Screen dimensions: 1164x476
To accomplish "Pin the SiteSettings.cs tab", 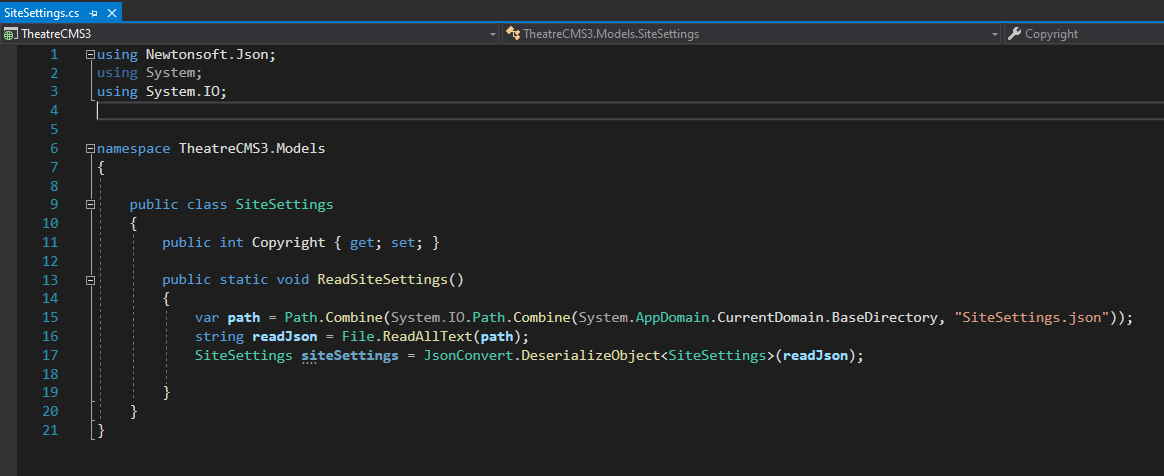I will coord(94,13).
